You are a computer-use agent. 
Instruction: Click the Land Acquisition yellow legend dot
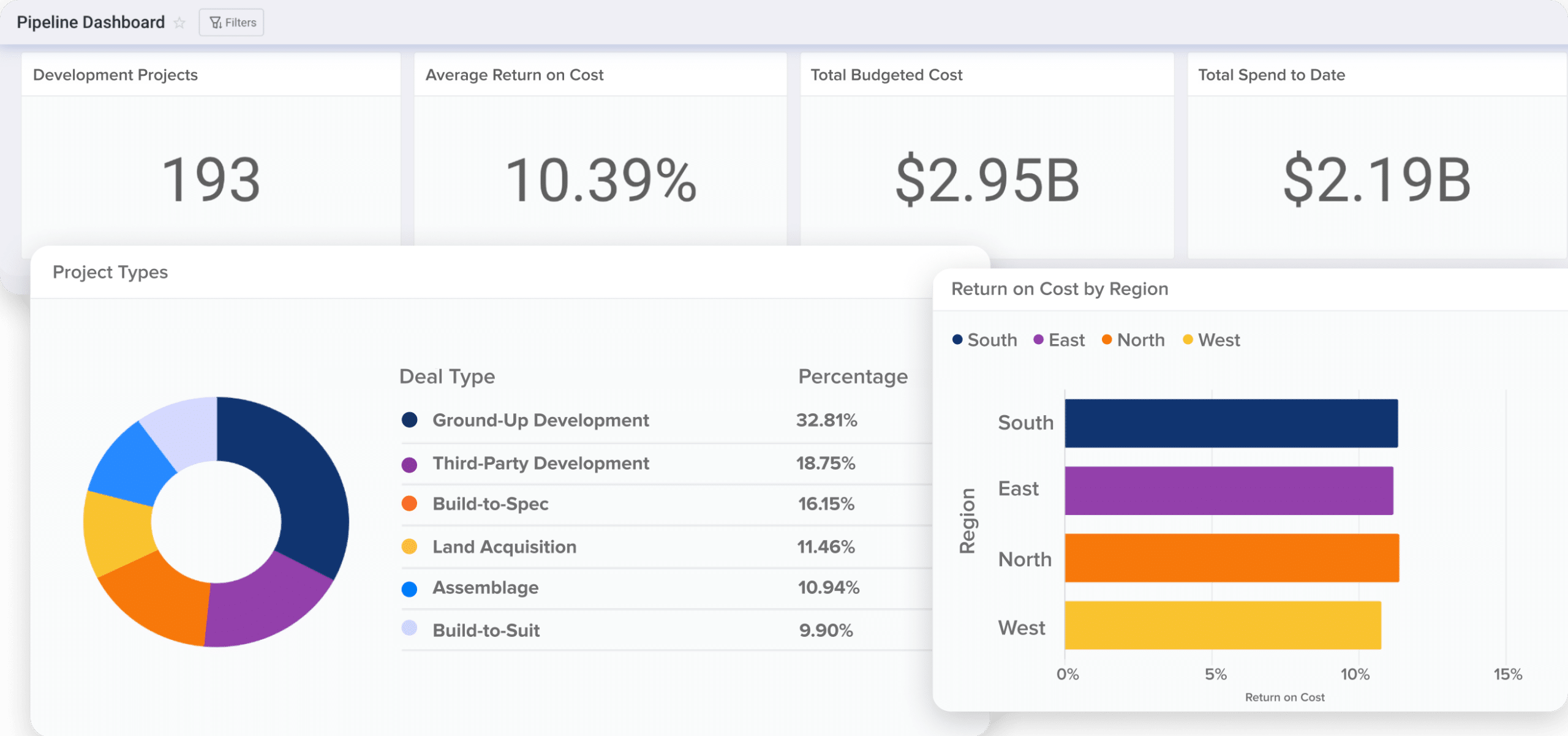point(409,546)
